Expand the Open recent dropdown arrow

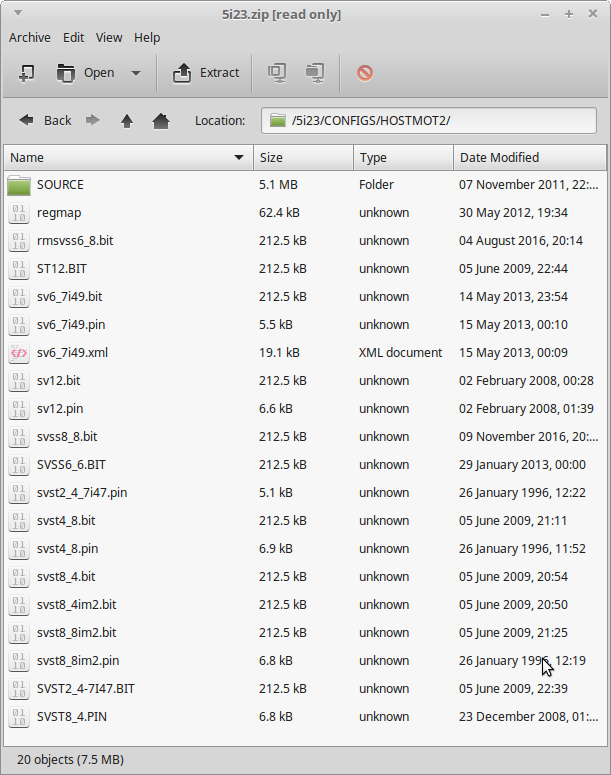pyautogui.click(x=136, y=73)
